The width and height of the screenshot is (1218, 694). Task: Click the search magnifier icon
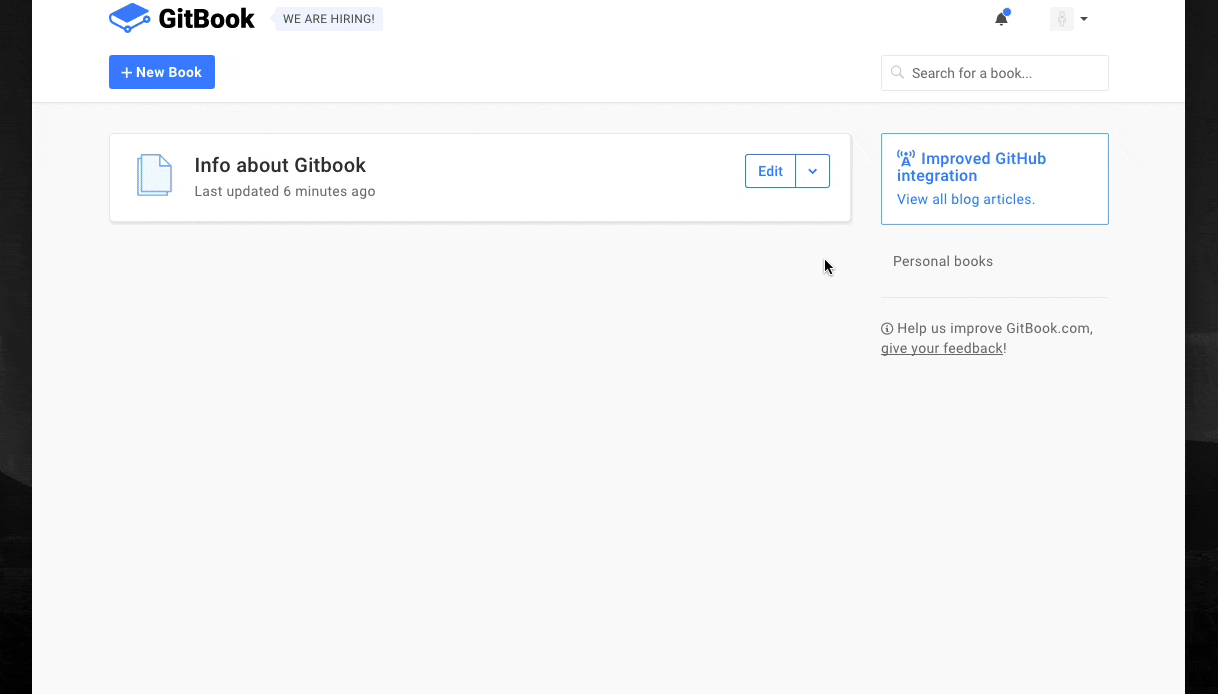point(897,73)
